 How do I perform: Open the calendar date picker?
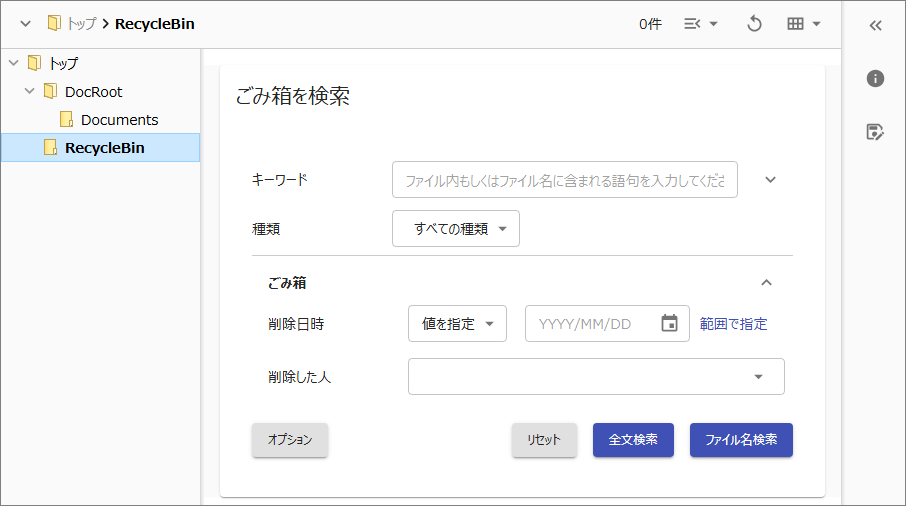click(x=669, y=324)
